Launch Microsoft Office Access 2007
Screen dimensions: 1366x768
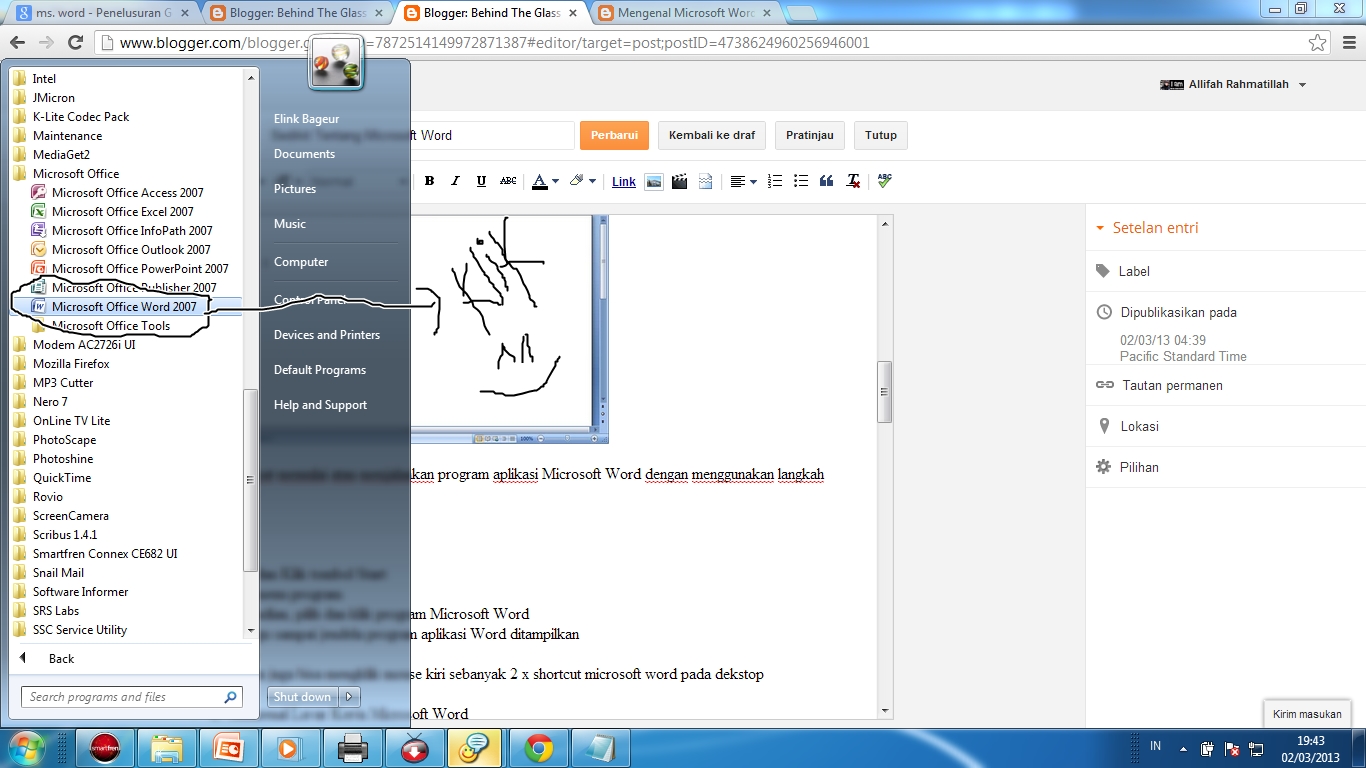(127, 193)
